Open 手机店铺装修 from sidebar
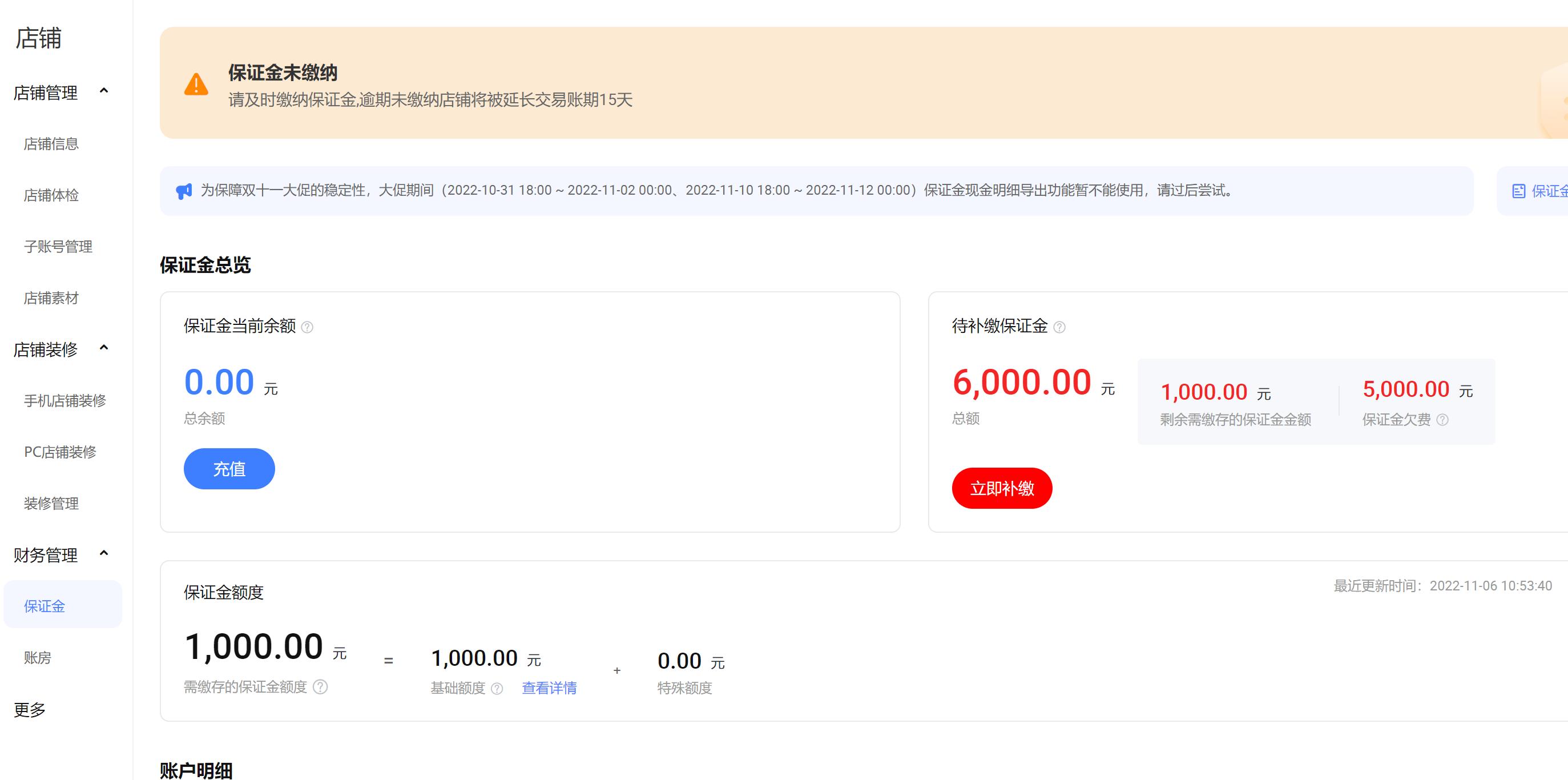The width and height of the screenshot is (1568, 780). pos(65,401)
